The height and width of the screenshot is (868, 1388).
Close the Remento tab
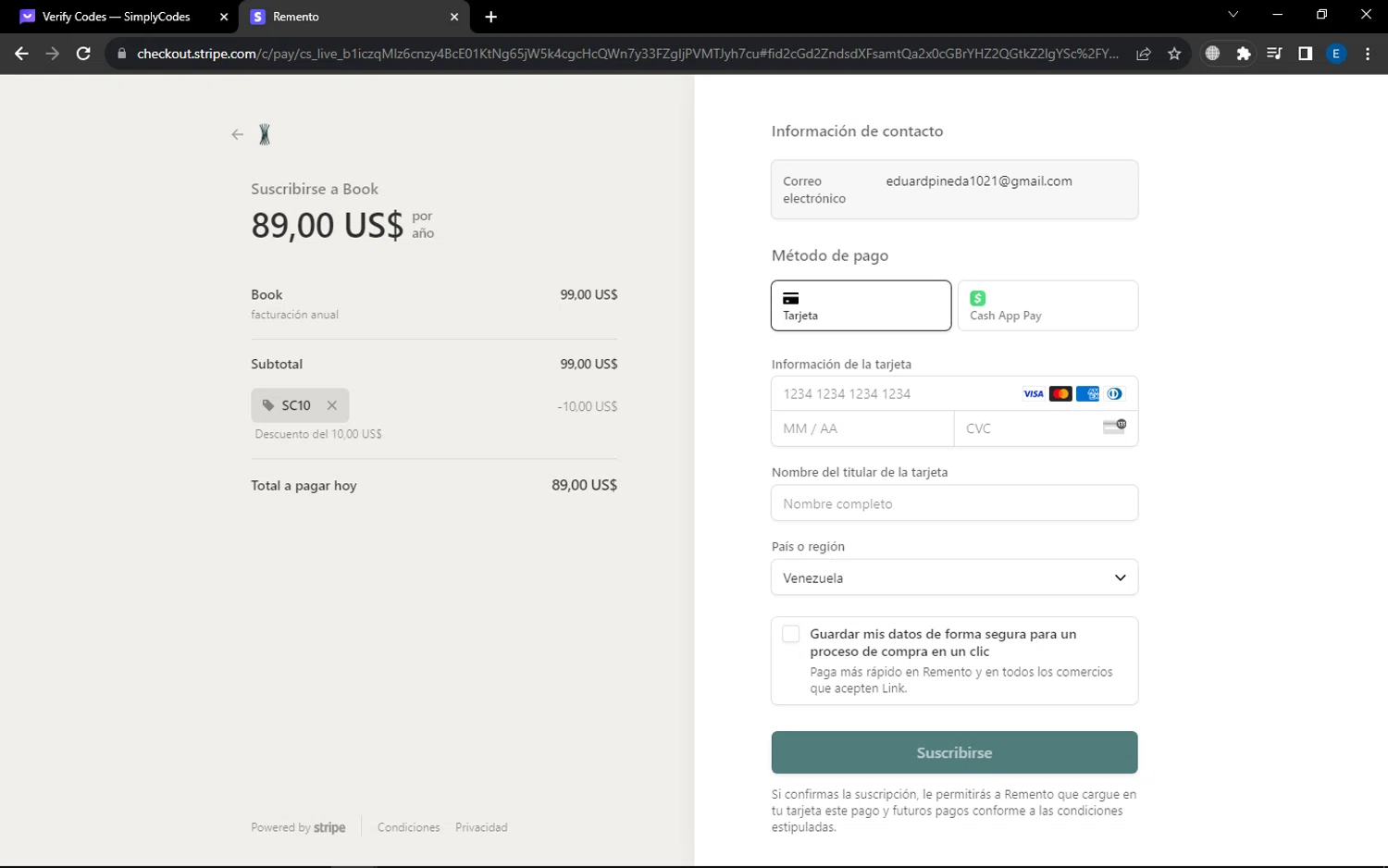(x=454, y=17)
